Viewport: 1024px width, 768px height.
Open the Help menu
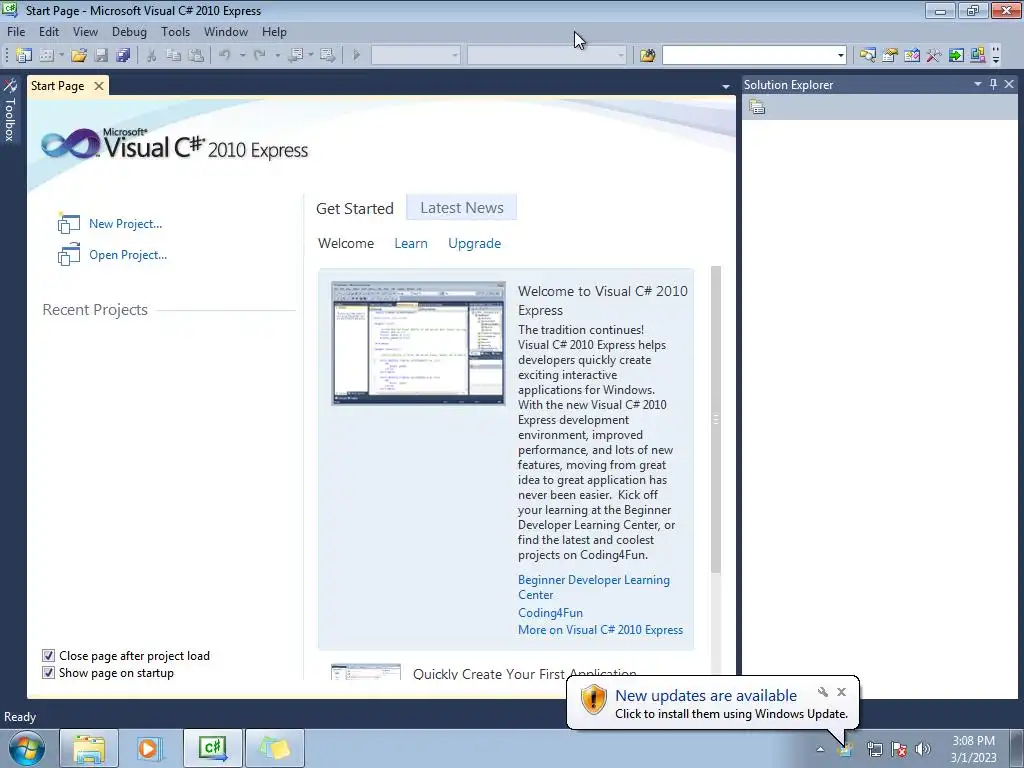pos(274,31)
